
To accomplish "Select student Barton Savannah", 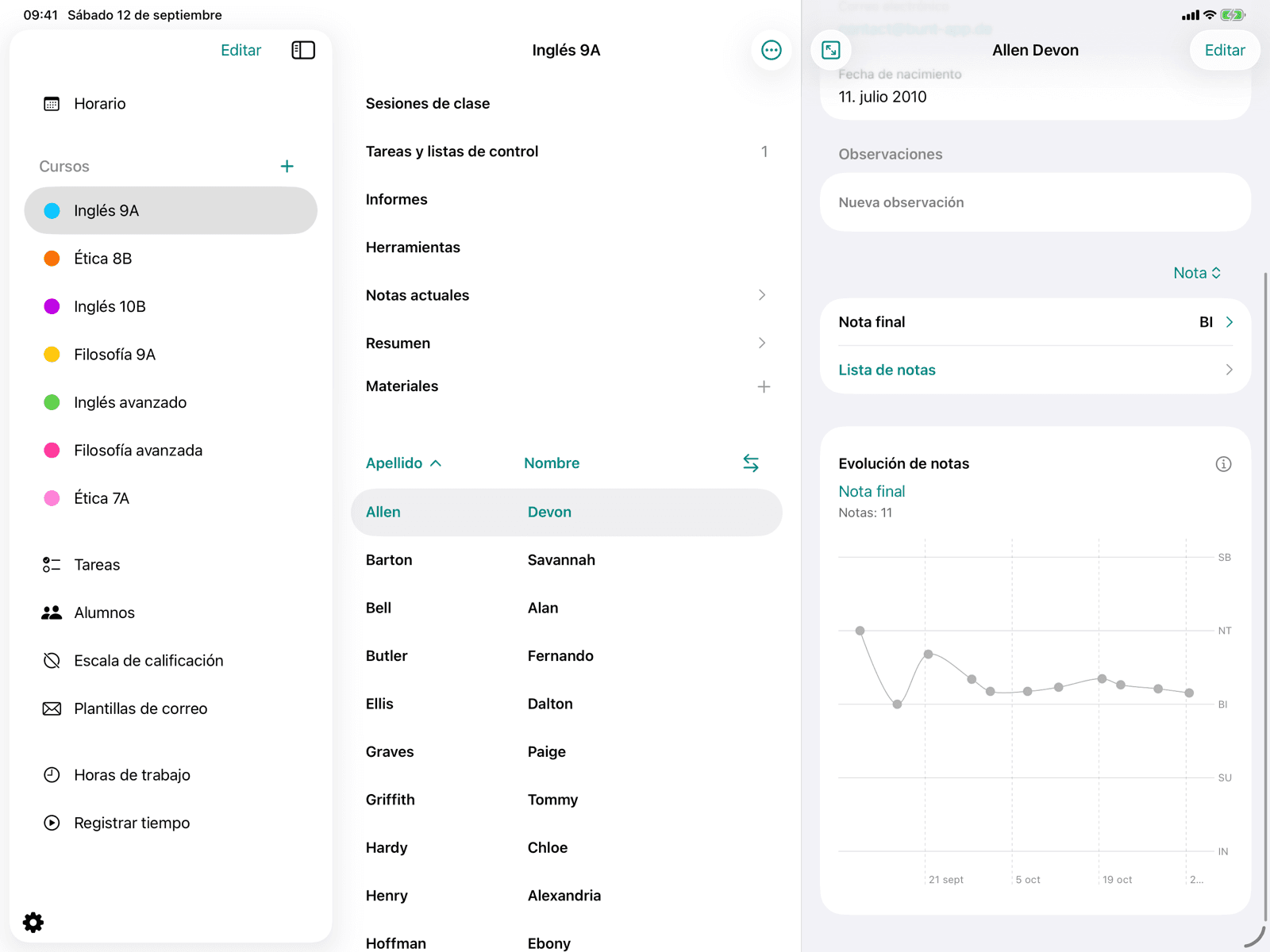I will click(566, 560).
